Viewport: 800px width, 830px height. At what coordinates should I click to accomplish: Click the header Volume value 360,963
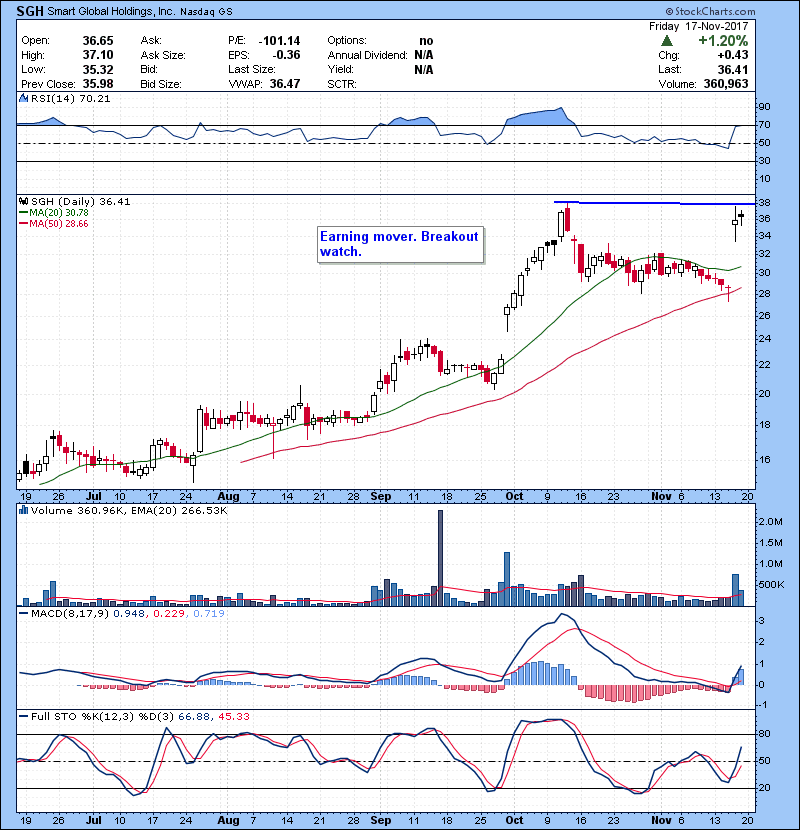pyautogui.click(x=726, y=84)
